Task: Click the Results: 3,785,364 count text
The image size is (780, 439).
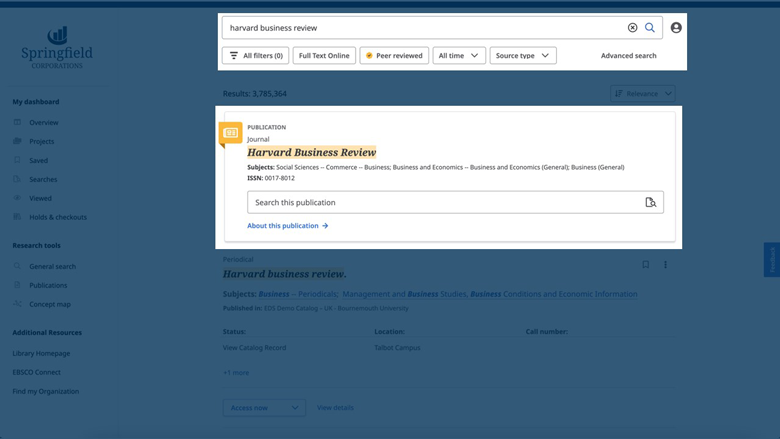Action: click(255, 93)
